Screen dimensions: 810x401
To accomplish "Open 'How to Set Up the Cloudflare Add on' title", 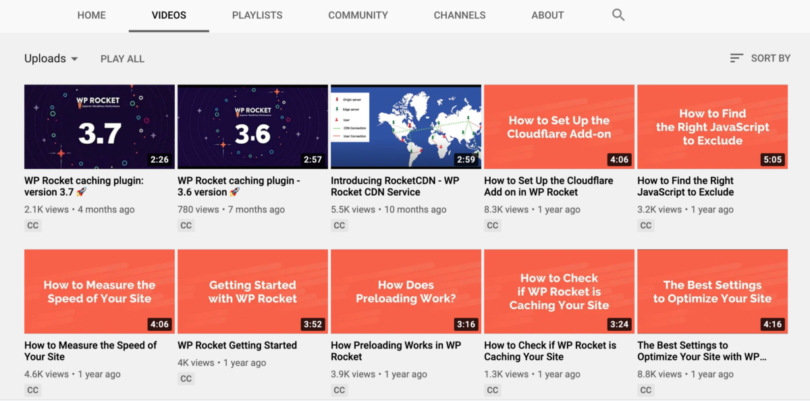I will coord(549,187).
